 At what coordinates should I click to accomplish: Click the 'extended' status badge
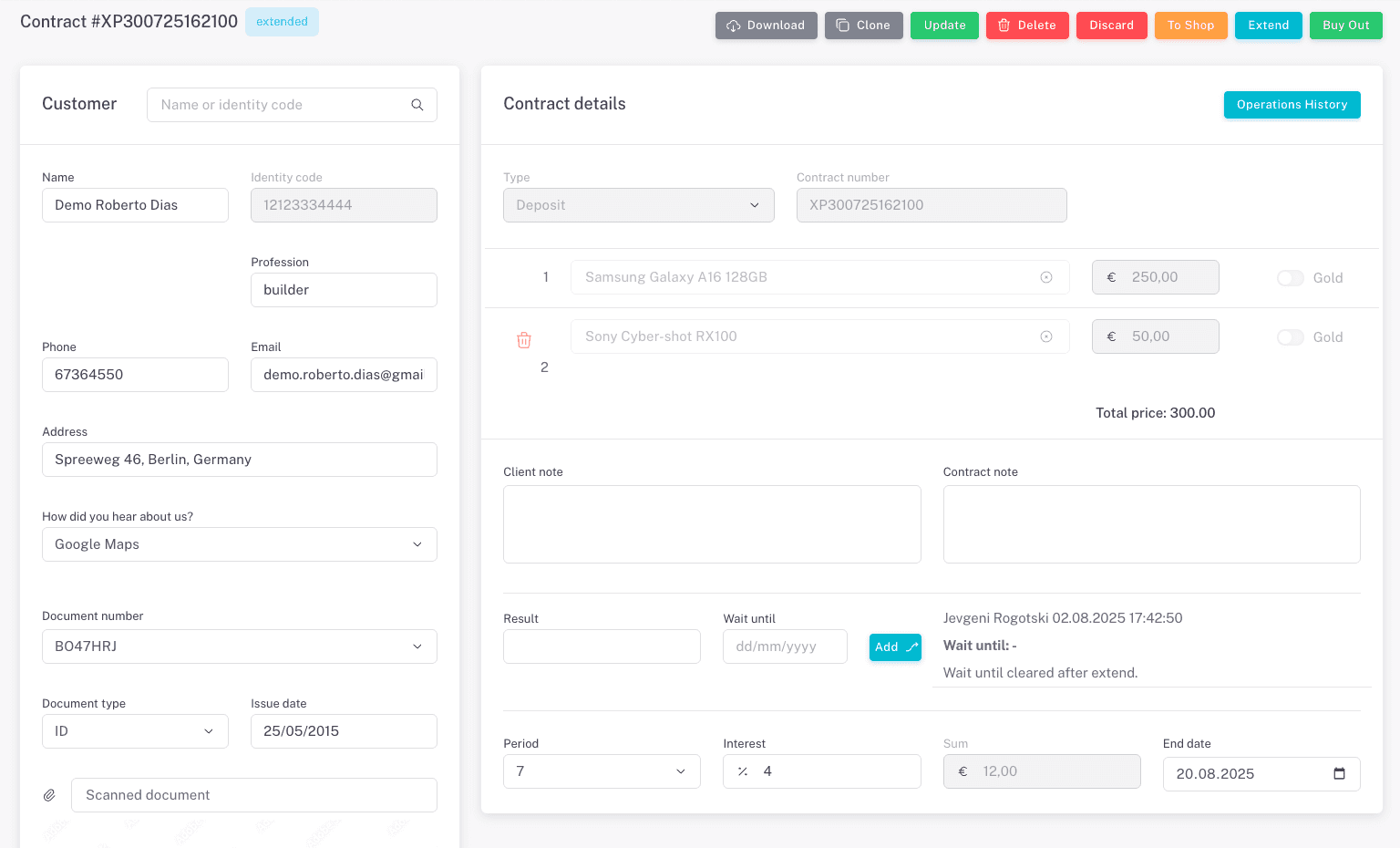coord(282,22)
